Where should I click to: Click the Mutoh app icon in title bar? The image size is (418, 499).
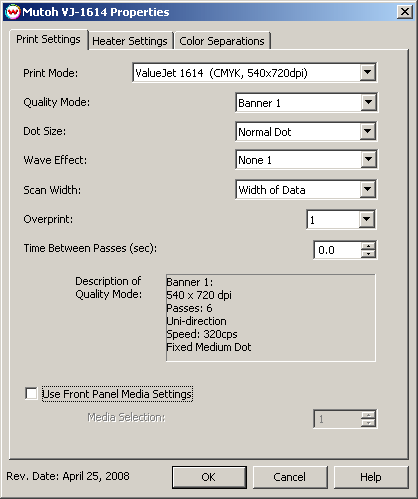13,12
